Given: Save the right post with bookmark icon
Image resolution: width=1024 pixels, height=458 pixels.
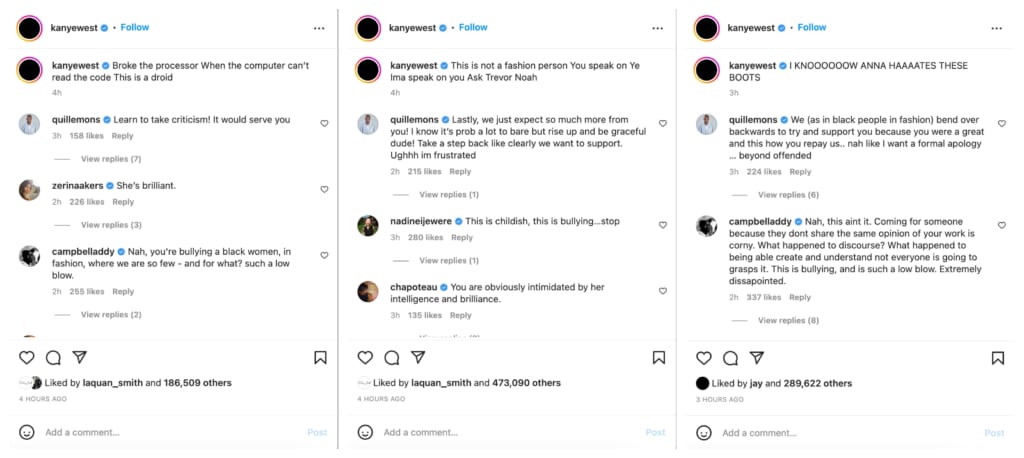Looking at the screenshot, I should [997, 357].
